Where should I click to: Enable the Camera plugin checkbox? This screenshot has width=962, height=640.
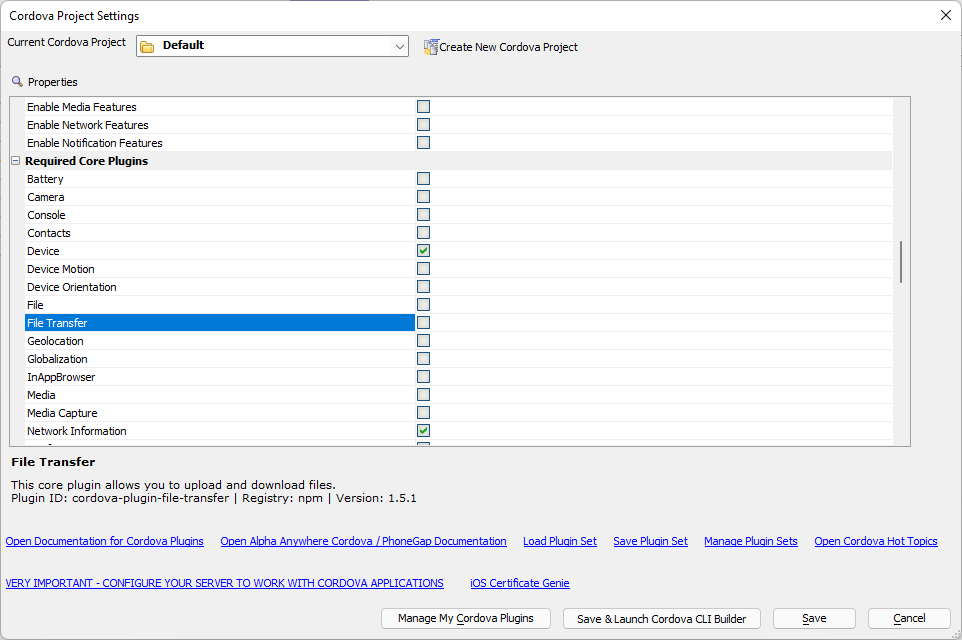click(423, 196)
